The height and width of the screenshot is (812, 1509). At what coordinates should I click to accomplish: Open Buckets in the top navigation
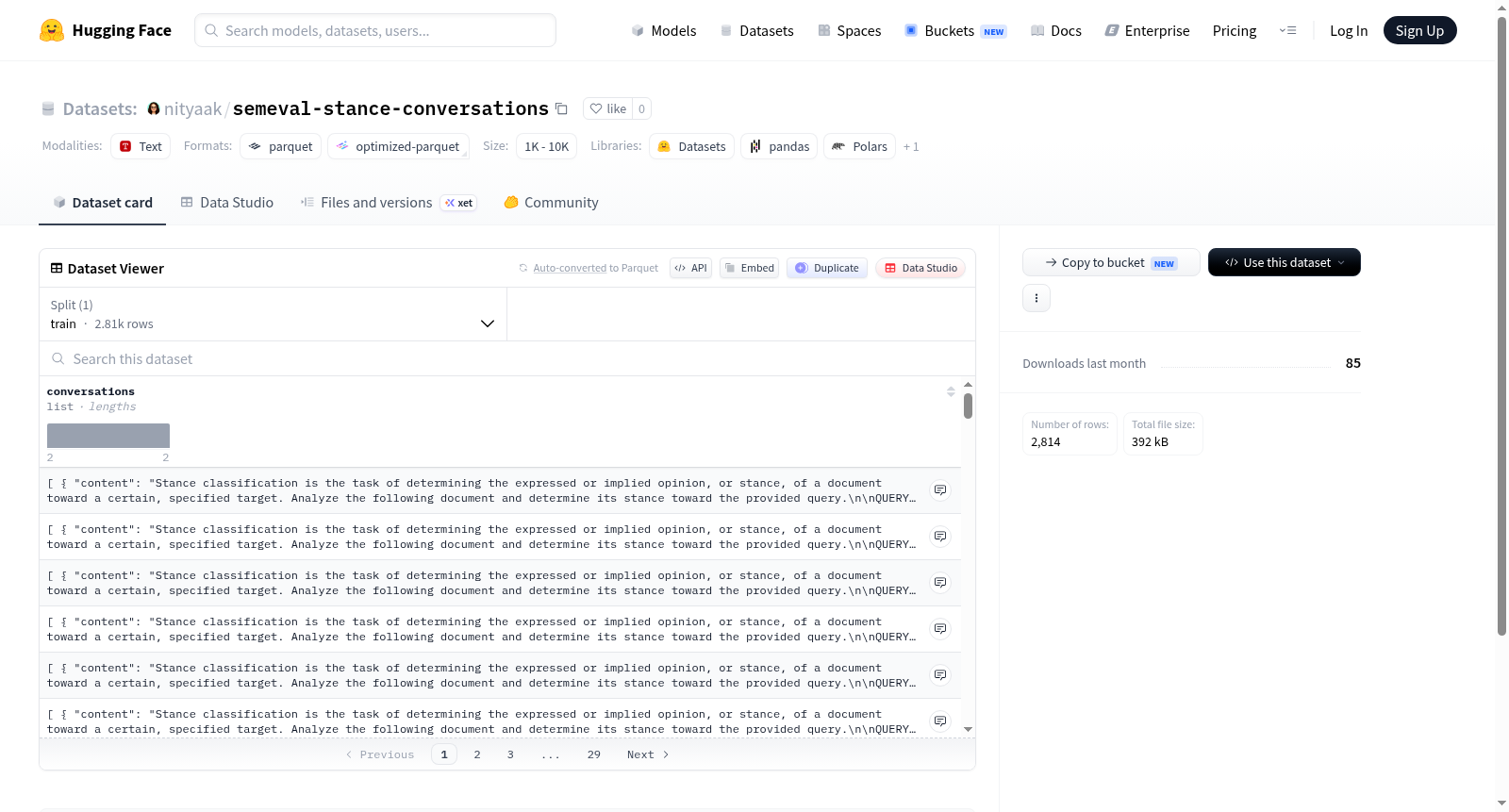(x=956, y=31)
